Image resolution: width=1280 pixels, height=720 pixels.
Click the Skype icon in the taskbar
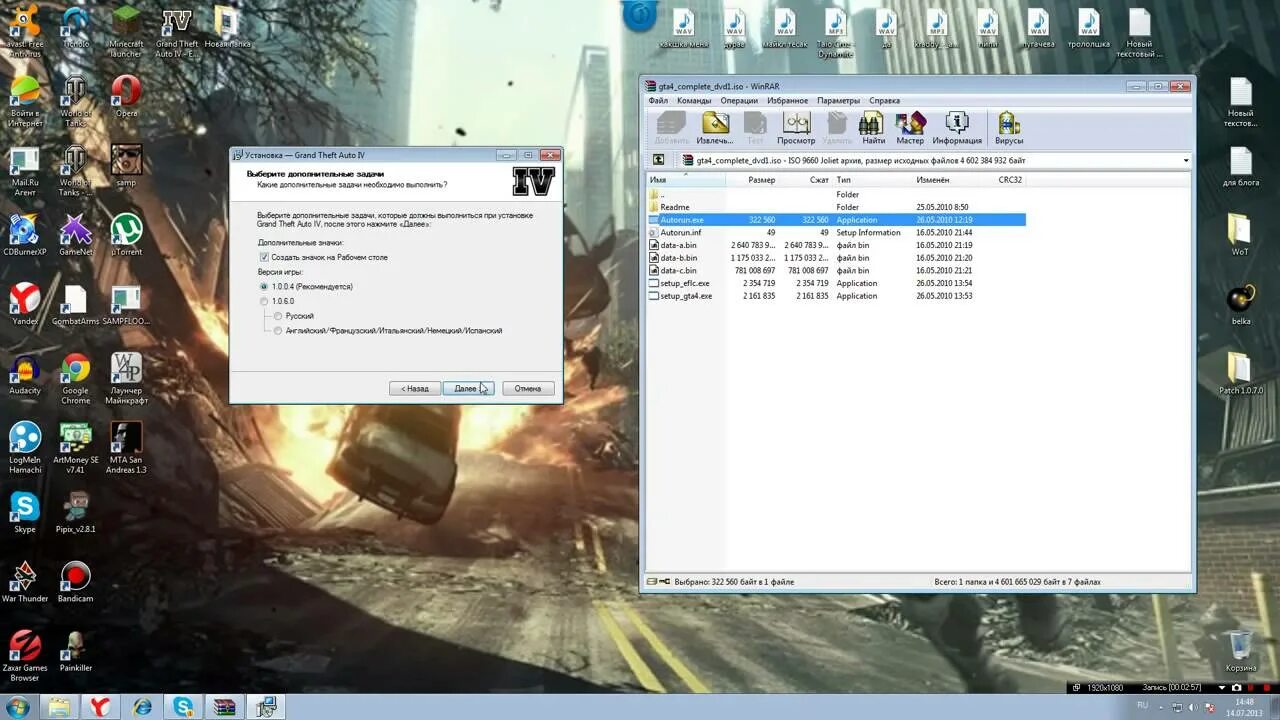click(x=184, y=706)
